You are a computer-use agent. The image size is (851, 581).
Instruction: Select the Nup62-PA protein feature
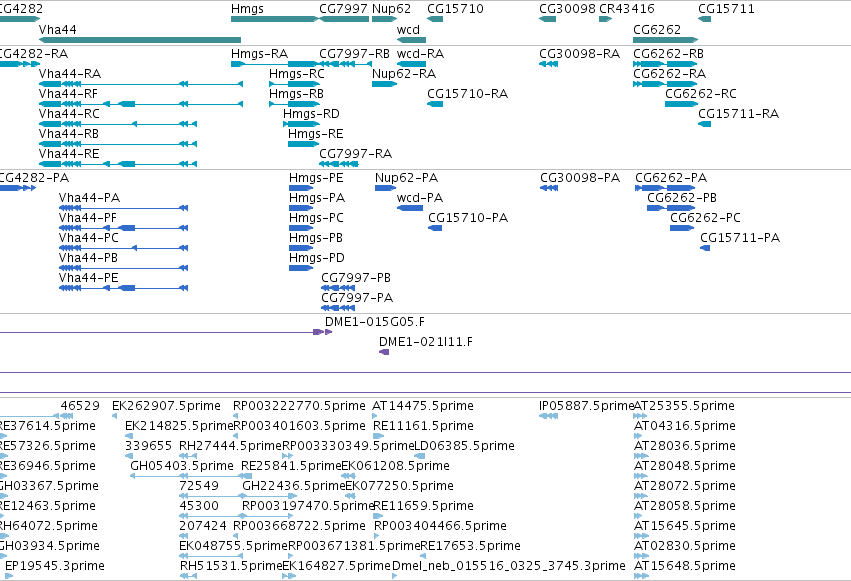tap(385, 188)
